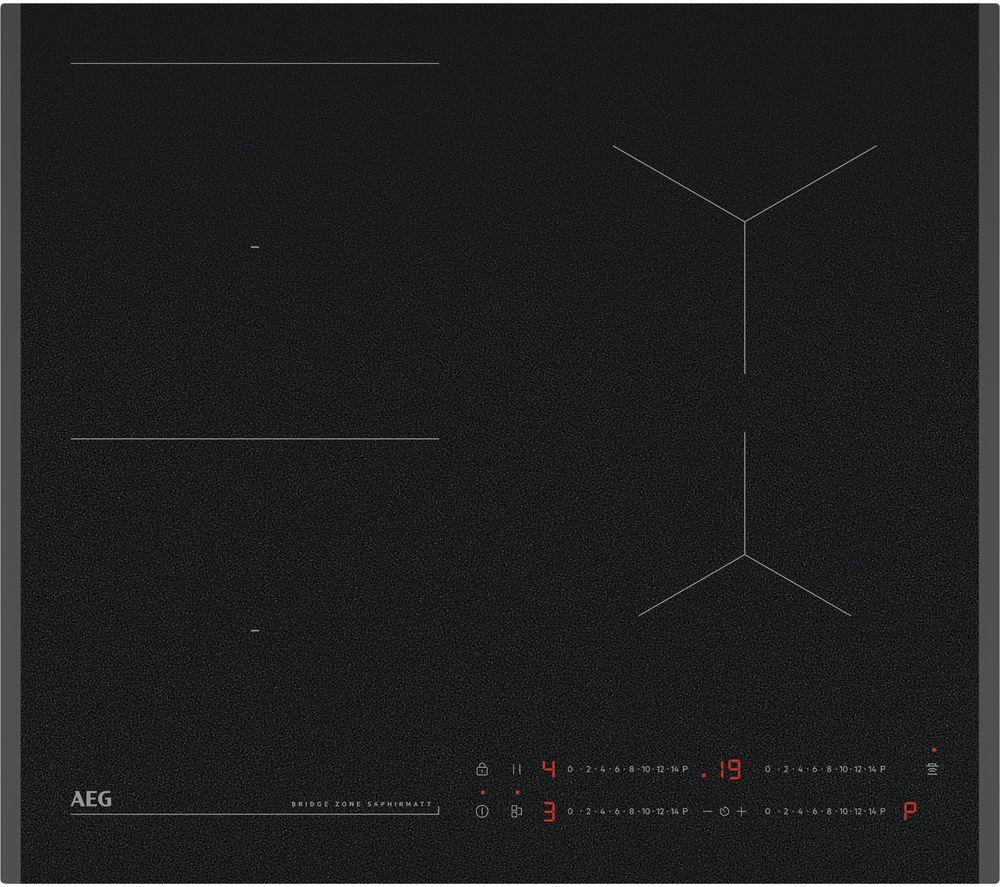The height and width of the screenshot is (887, 1000).
Task: Activate pause mode with the II icon
Action: [x=517, y=769]
